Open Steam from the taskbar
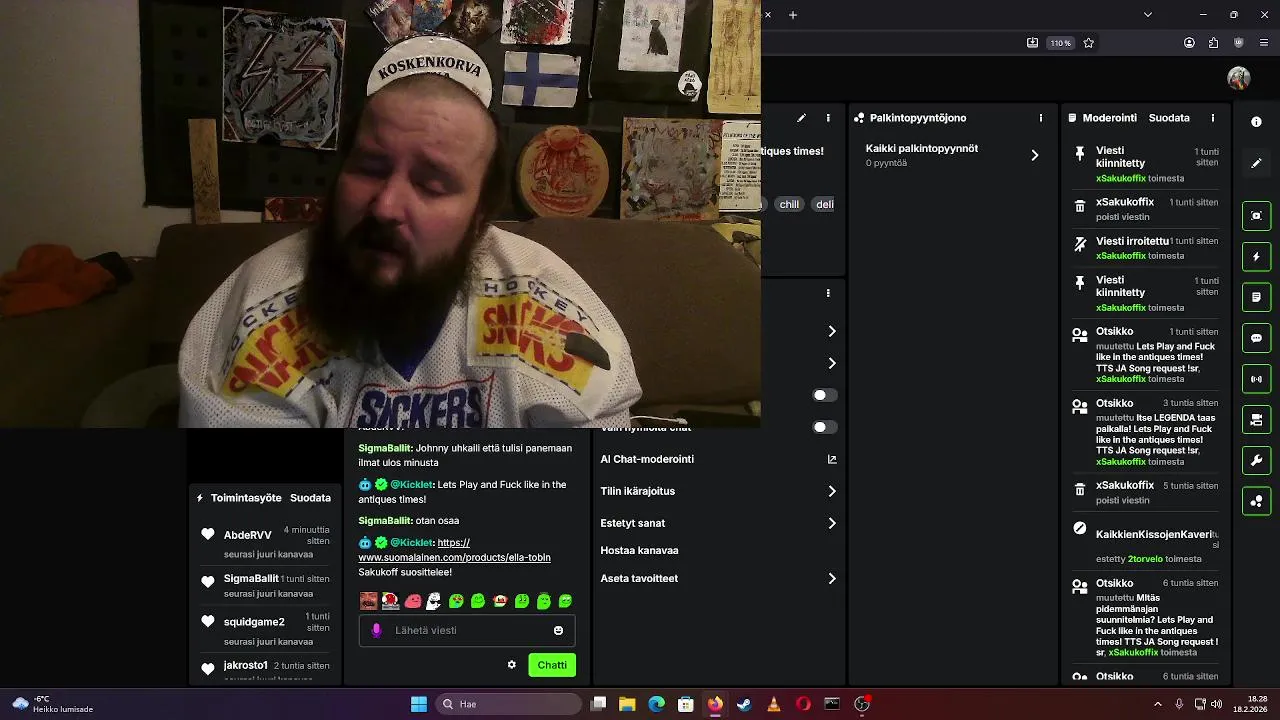Viewport: 1280px width, 720px height. pos(744,704)
